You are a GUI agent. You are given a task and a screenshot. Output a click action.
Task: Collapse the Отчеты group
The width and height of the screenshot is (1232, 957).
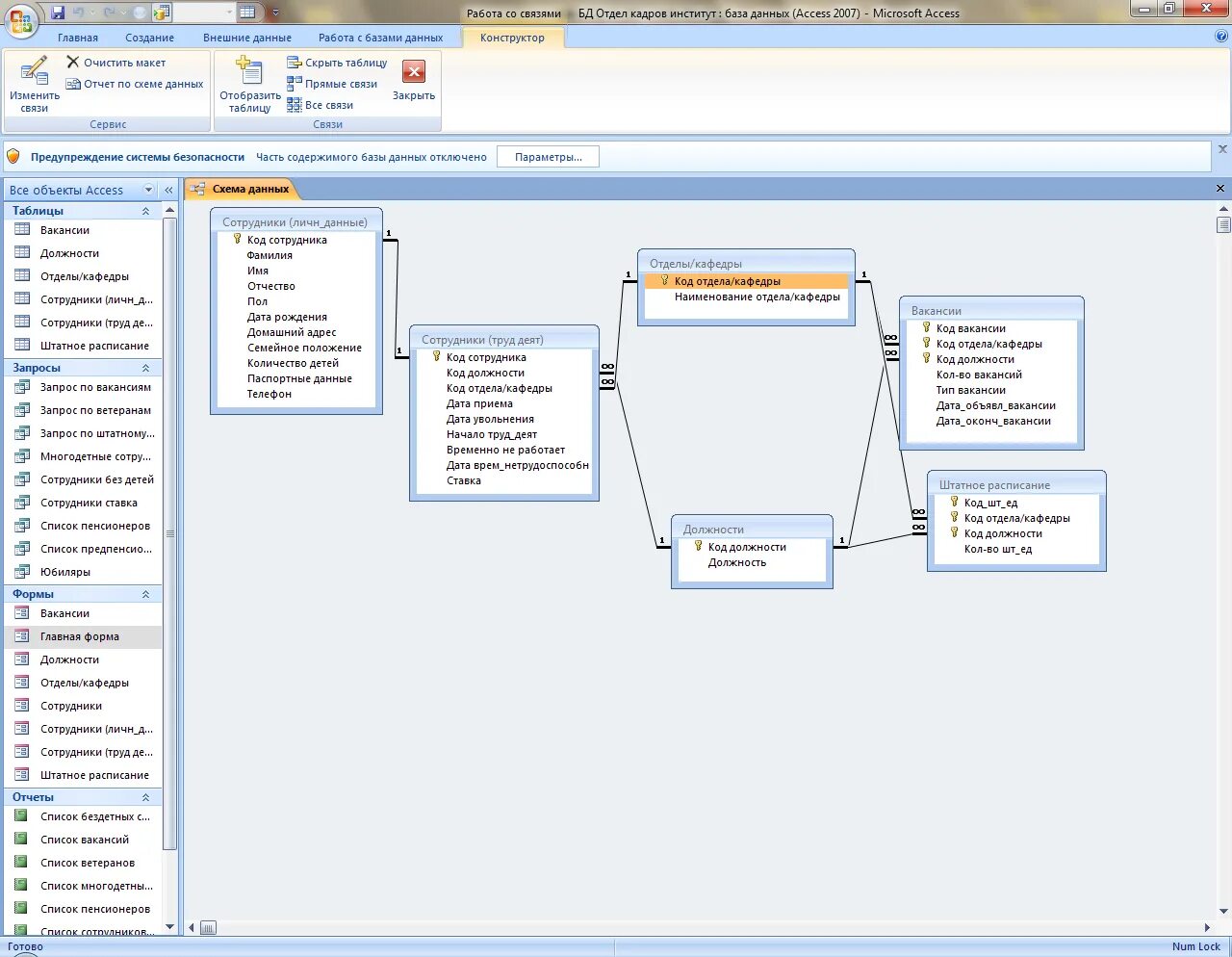[x=146, y=797]
